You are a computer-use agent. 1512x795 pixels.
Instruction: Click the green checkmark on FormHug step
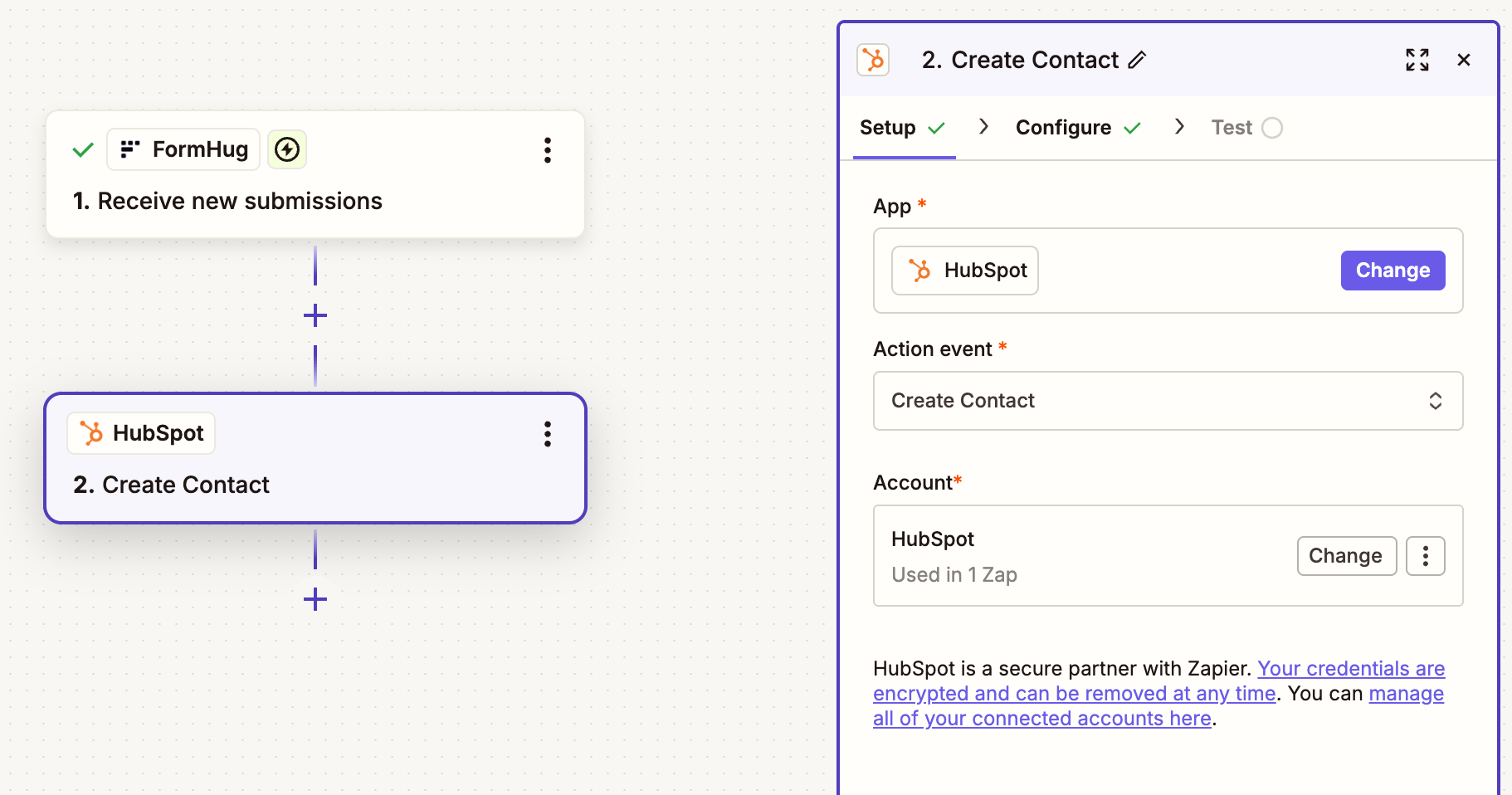point(83,150)
